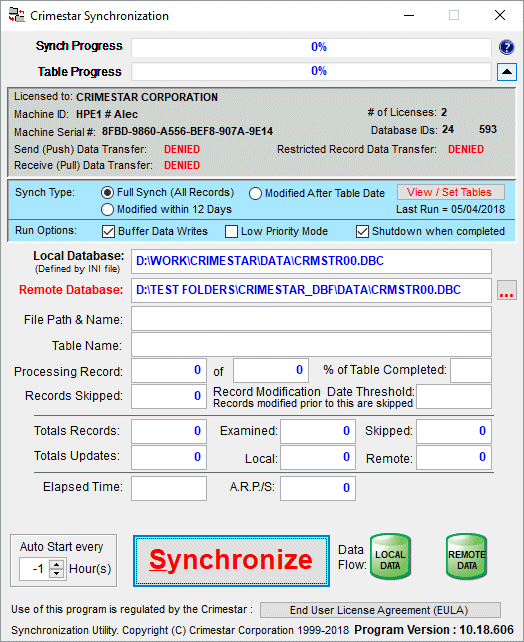The width and height of the screenshot is (524, 642).
Task: Click the Table Name field
Action: coord(311,344)
